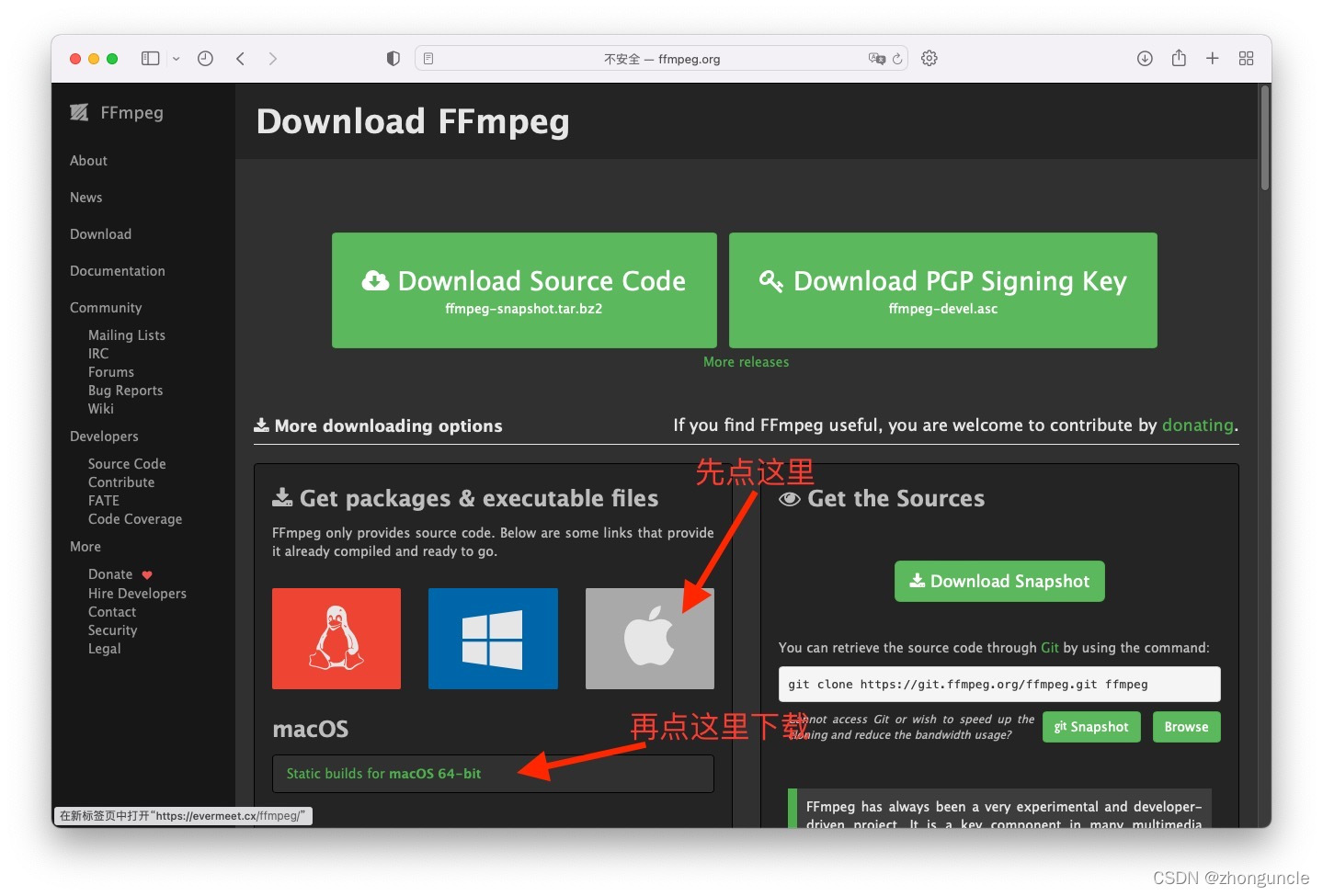
Task: Click the Download Snapshot button
Action: click(x=999, y=582)
